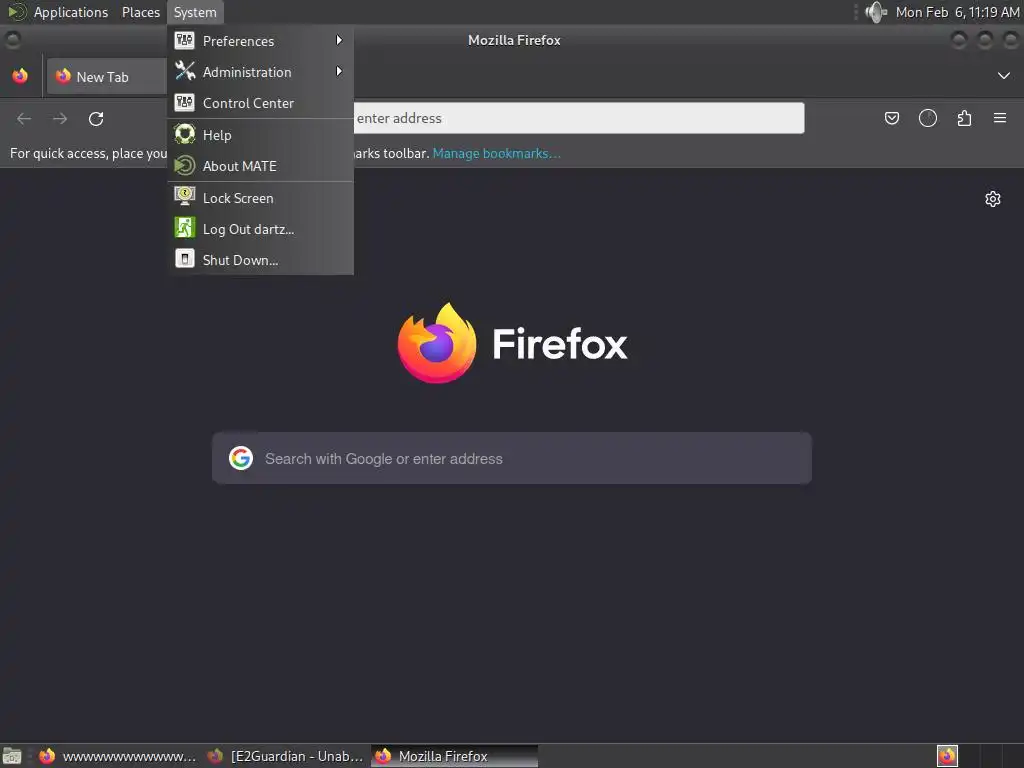Click Mozilla Firefox taskbar button
The image size is (1024, 768).
(455, 756)
